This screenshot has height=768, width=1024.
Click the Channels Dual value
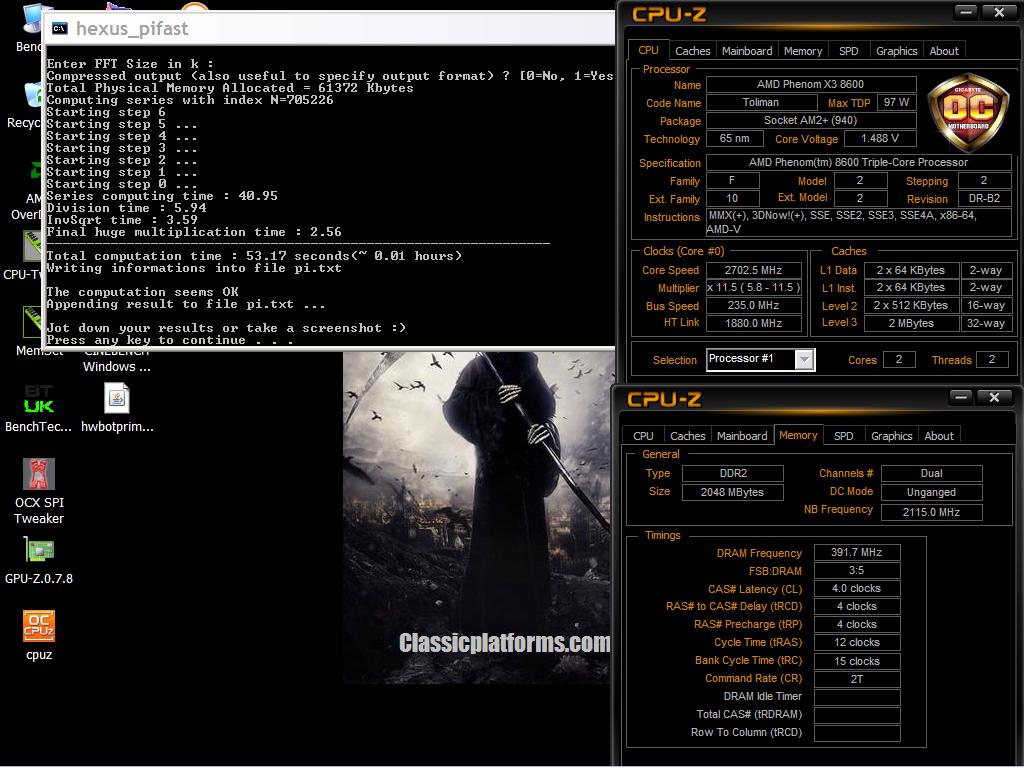click(931, 473)
